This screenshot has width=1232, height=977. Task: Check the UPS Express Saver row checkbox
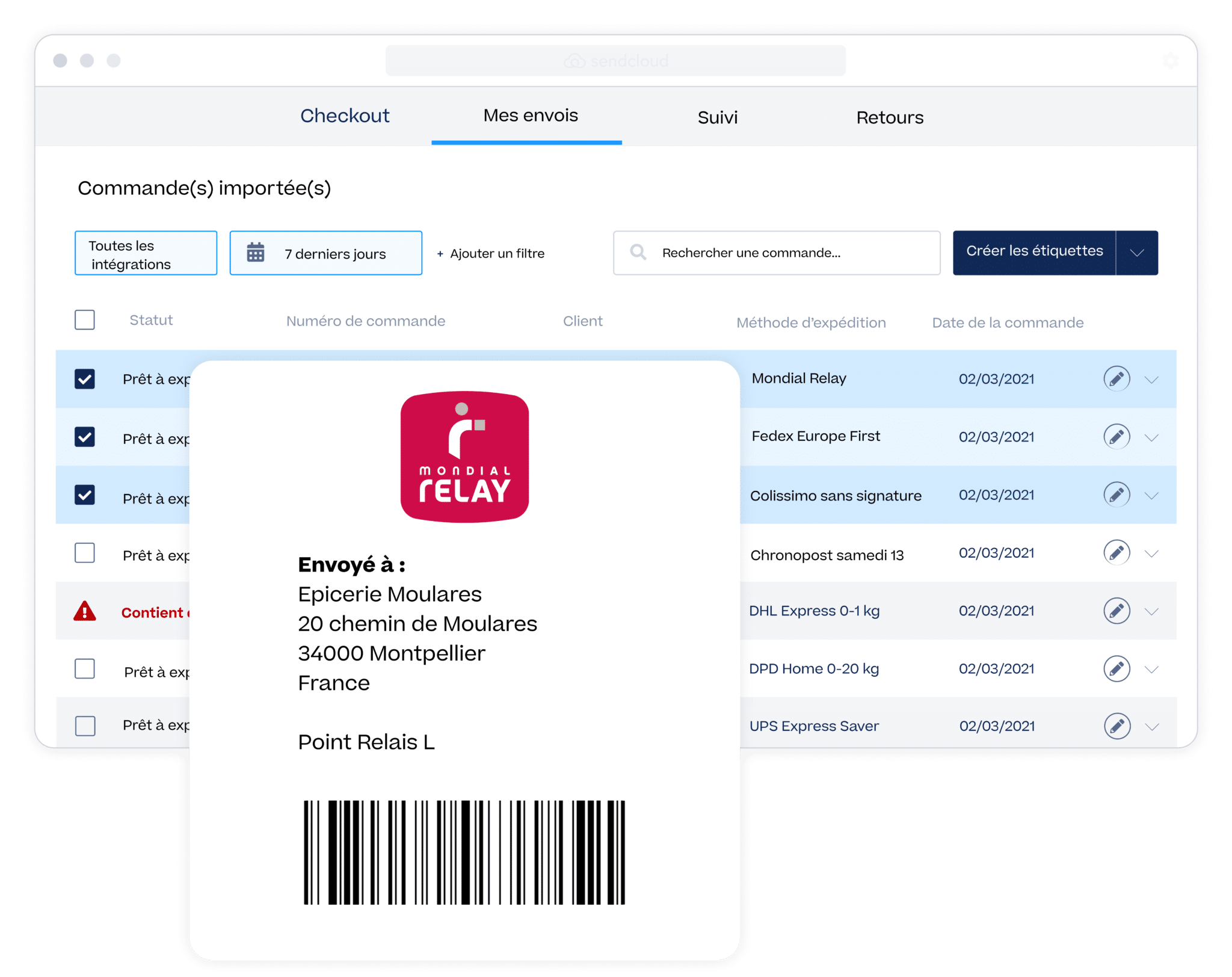[x=85, y=726]
